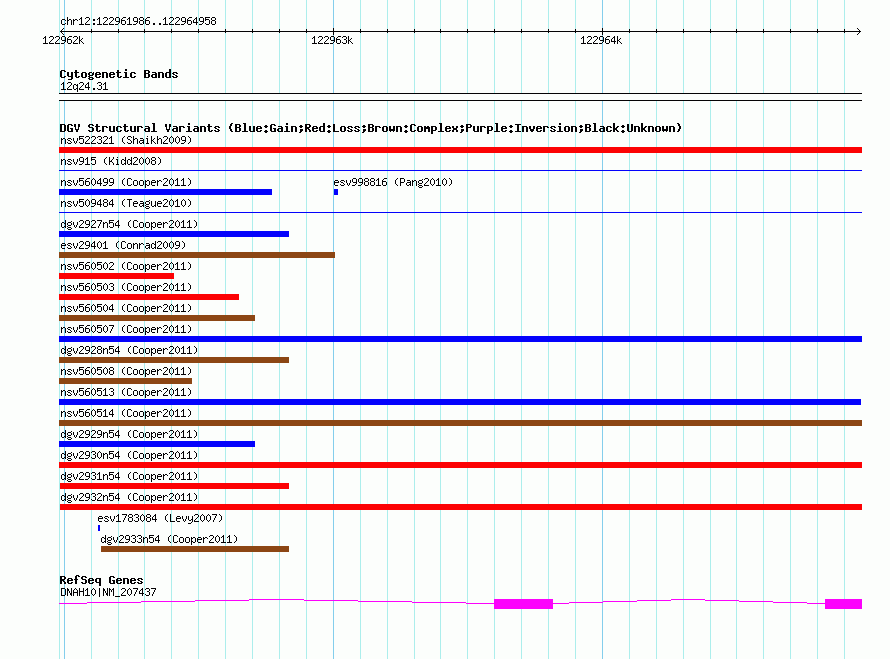Select the brown dgv2933n54 complex bar
This screenshot has width=890, height=659.
tap(195, 549)
